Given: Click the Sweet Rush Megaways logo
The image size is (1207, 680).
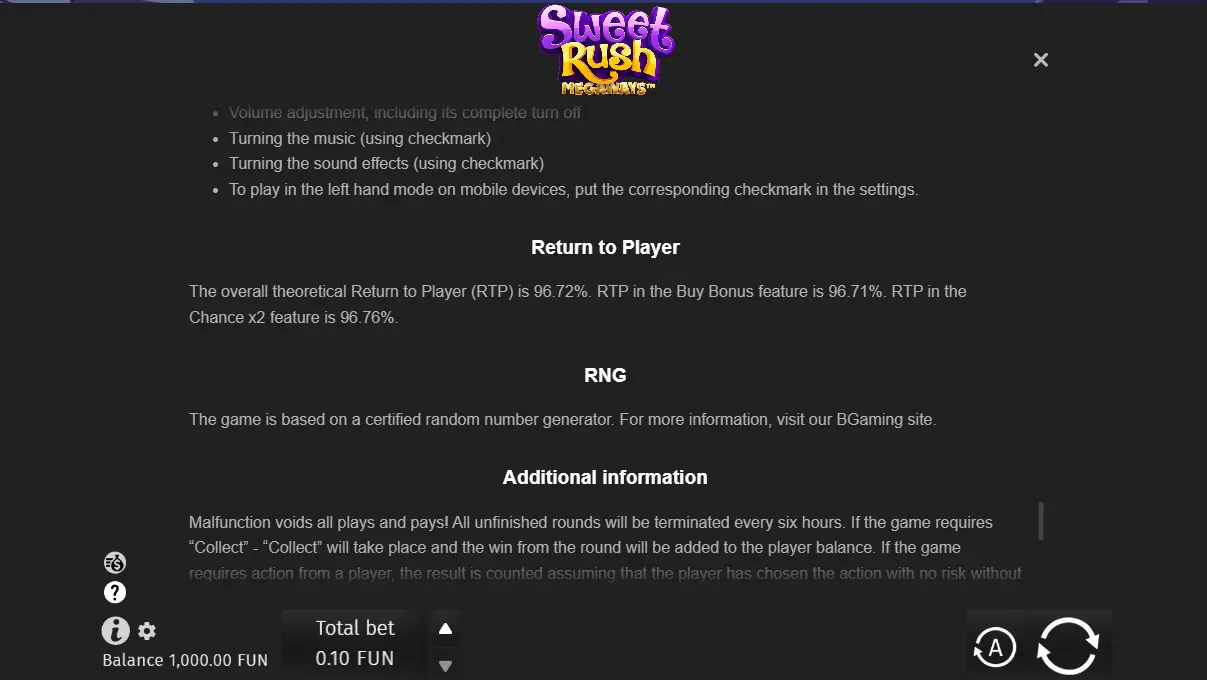Looking at the screenshot, I should [605, 50].
